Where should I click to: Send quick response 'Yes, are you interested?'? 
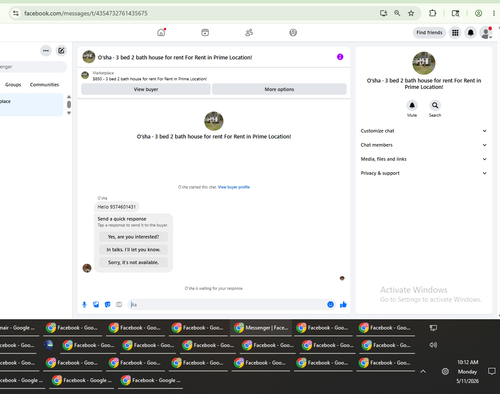coord(133,237)
